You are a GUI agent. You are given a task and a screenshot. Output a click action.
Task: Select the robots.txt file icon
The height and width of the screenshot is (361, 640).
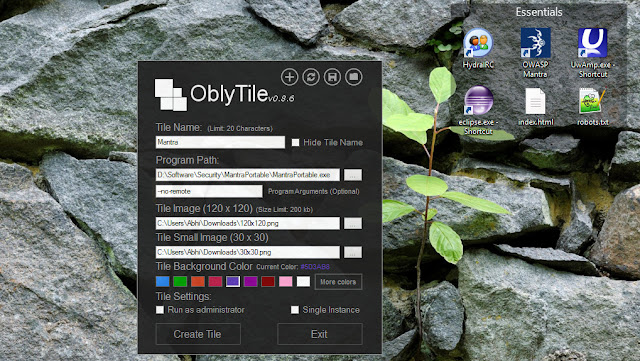coord(593,106)
